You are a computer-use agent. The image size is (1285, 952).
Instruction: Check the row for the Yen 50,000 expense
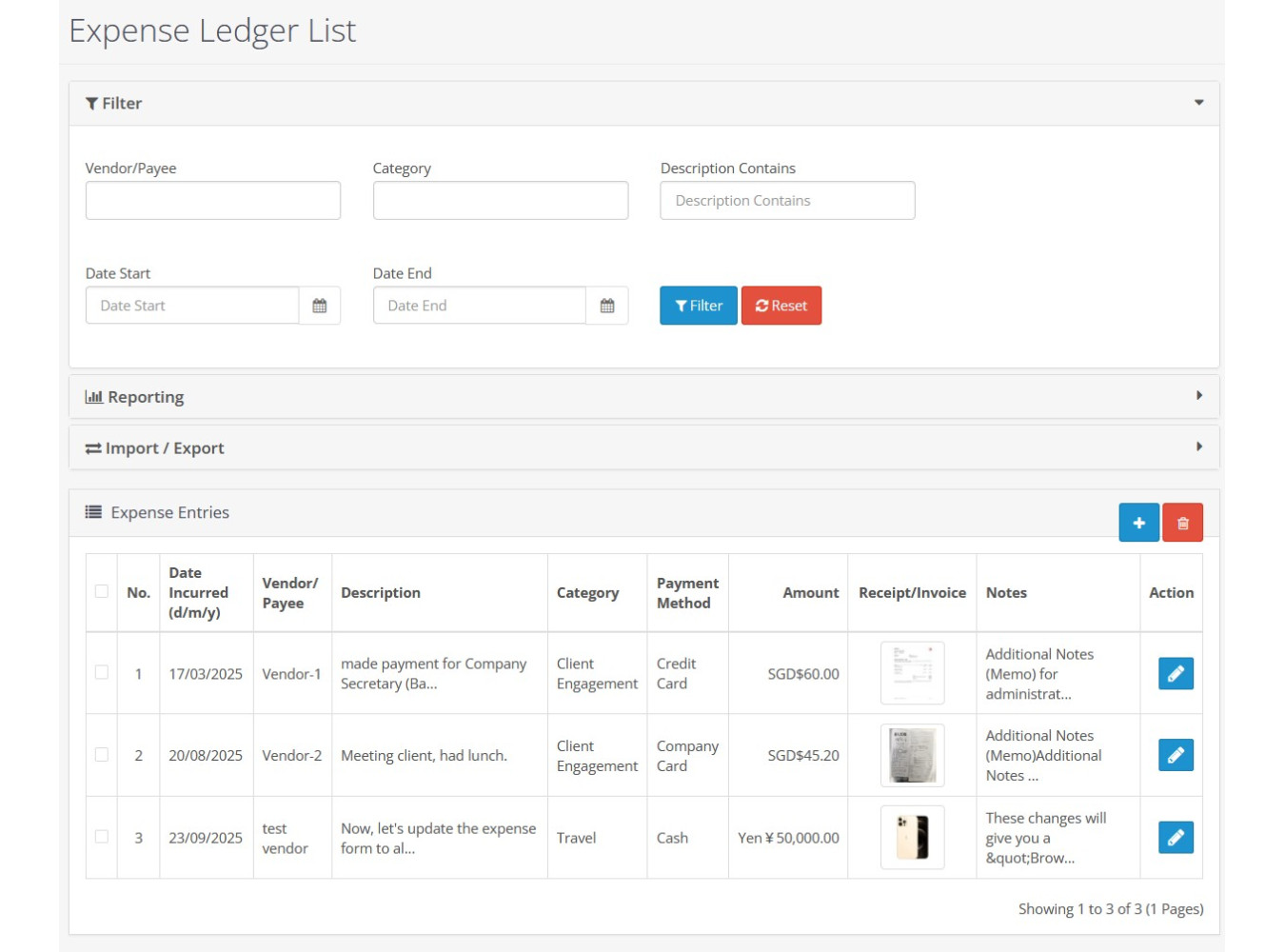coord(101,837)
